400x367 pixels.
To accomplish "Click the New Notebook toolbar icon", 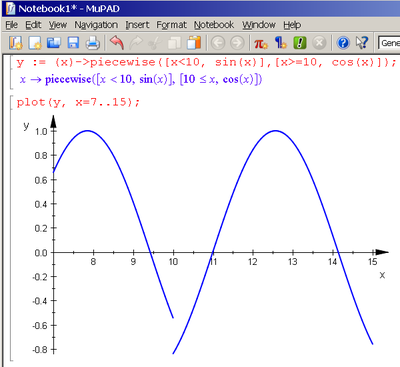I will click(15, 43).
